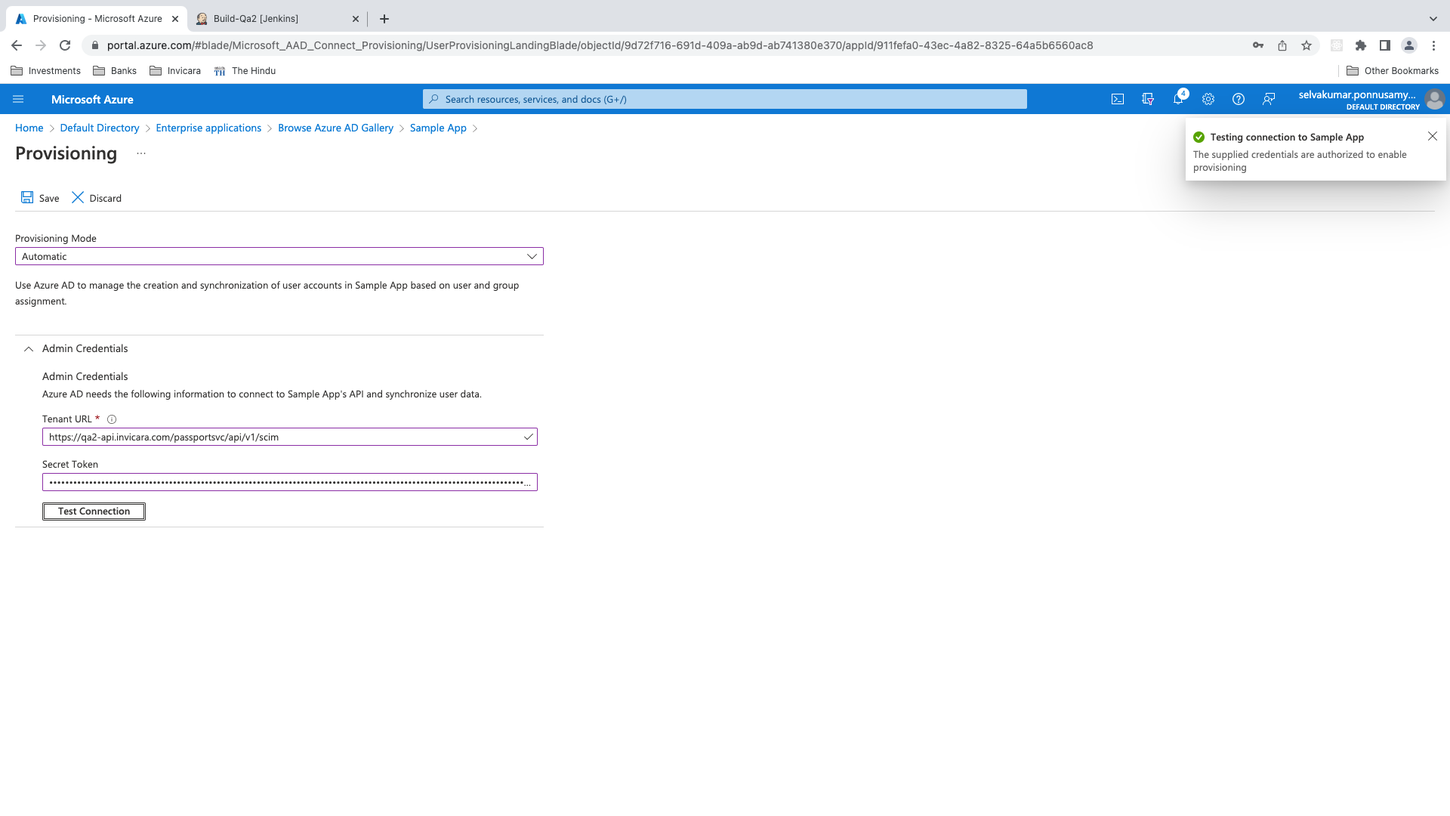This screenshot has width=1450, height=816.
Task: Click the Test Connection button
Action: (x=94, y=511)
